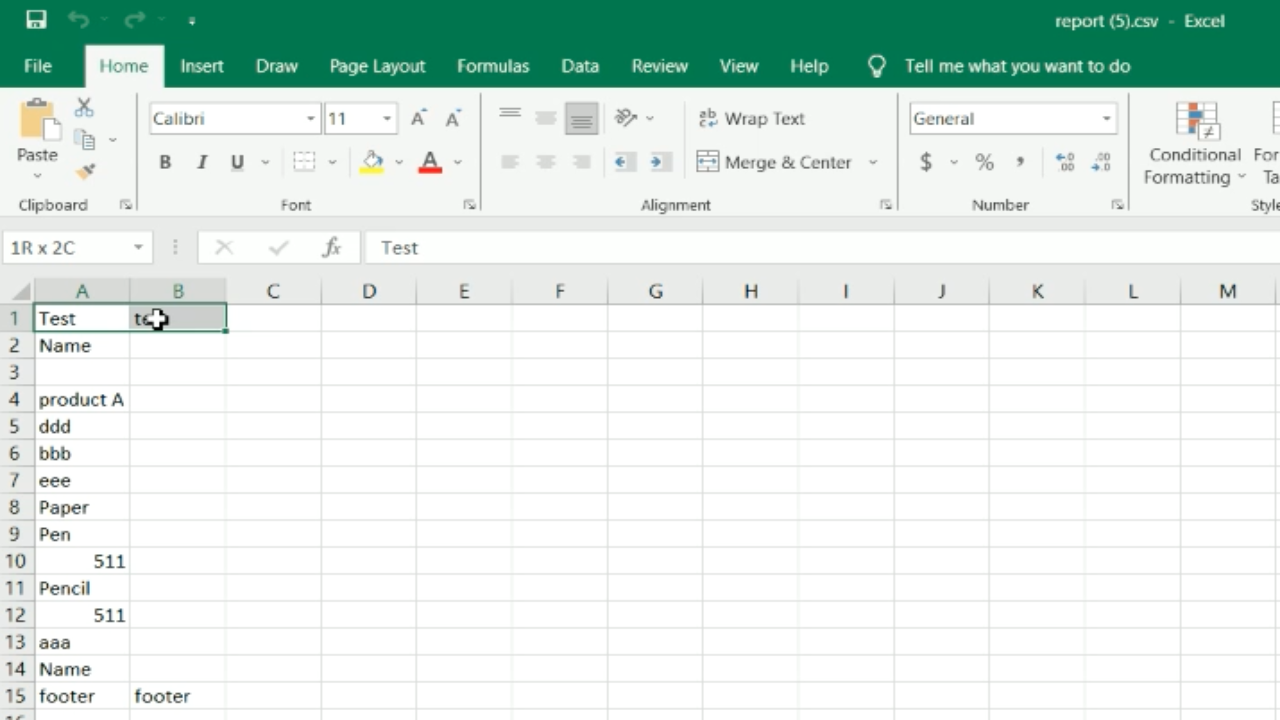Click the Paste button
Image resolution: width=1280 pixels, height=720 pixels.
pyautogui.click(x=37, y=130)
